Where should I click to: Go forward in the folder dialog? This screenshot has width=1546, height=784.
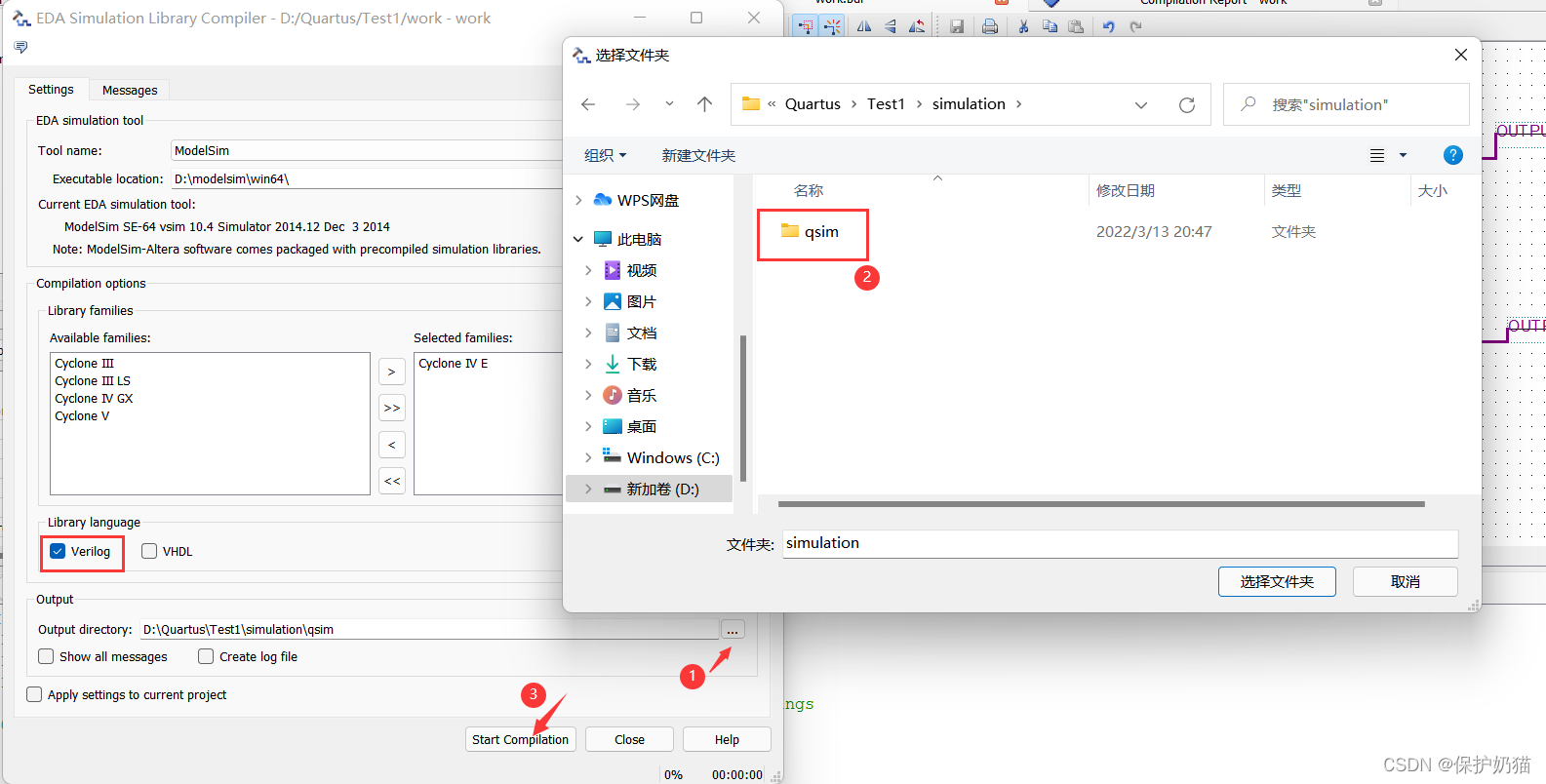tap(632, 104)
